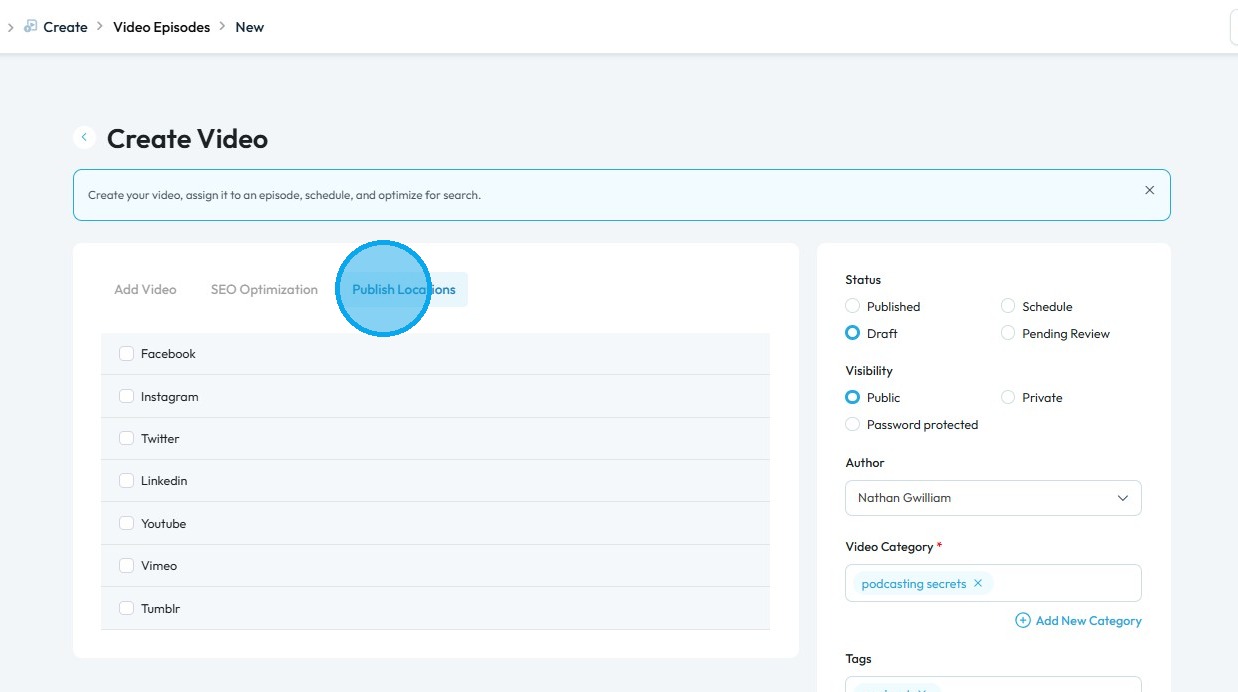
Task: Select Private visibility
Action: click(1008, 397)
